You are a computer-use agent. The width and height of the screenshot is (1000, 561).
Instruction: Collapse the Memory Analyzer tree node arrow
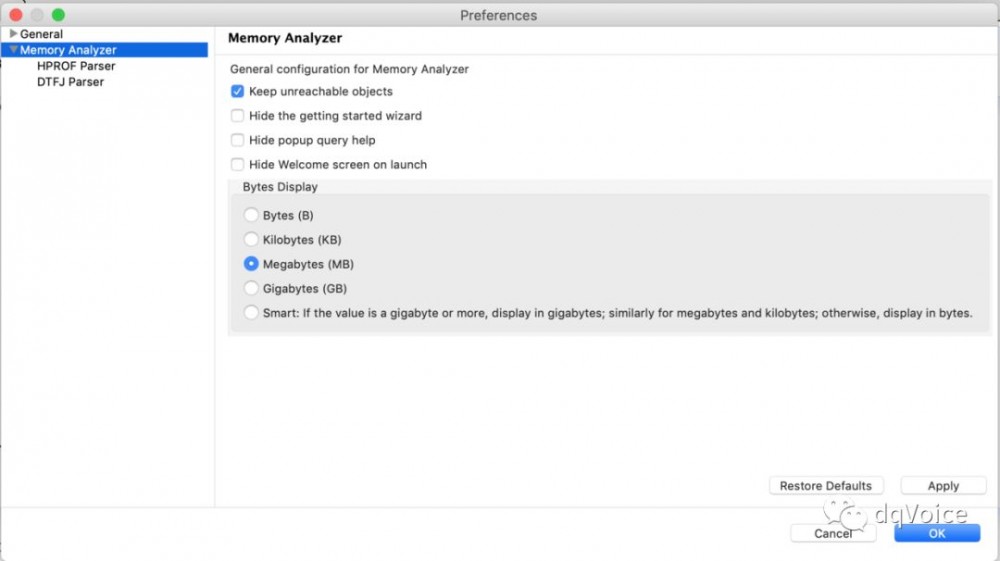click(13, 50)
